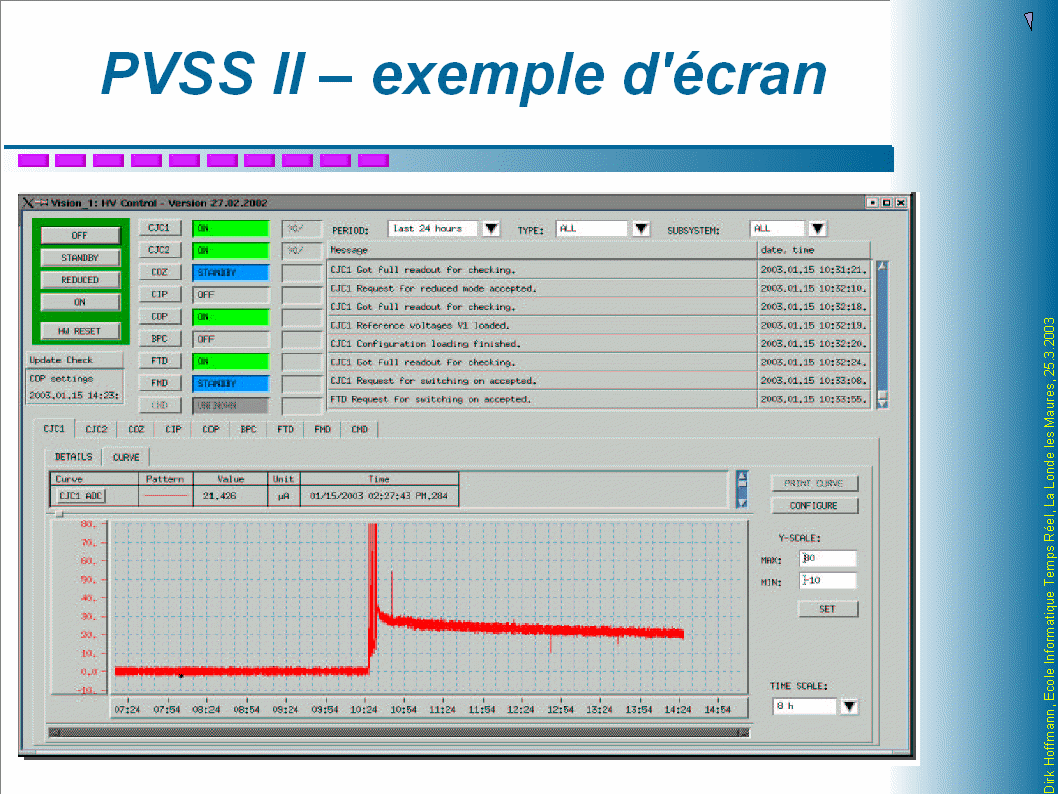Click the ON button in the green panel
Viewport: 1058px width, 794px height.
pyautogui.click(x=80, y=302)
